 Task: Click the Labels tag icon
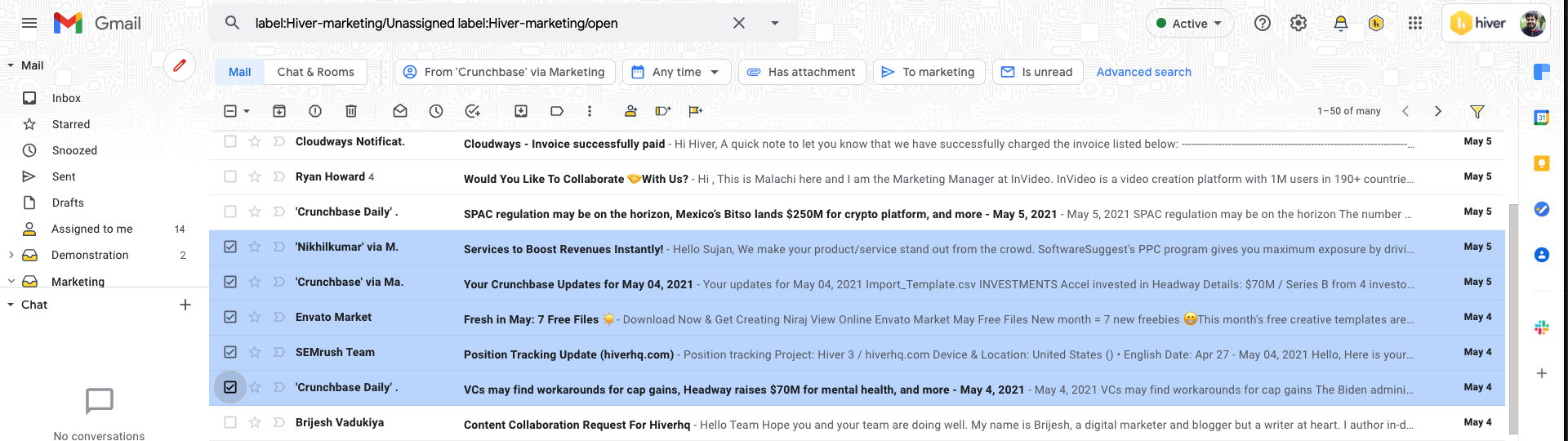click(557, 111)
